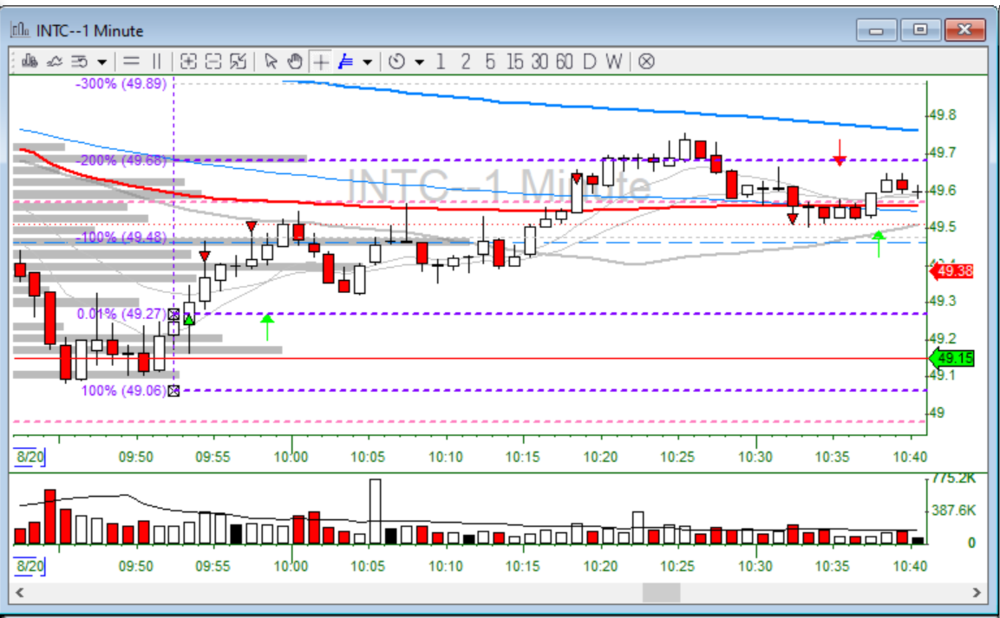The height and width of the screenshot is (618, 1000).
Task: Open the indicators wave icon
Action: (54, 61)
